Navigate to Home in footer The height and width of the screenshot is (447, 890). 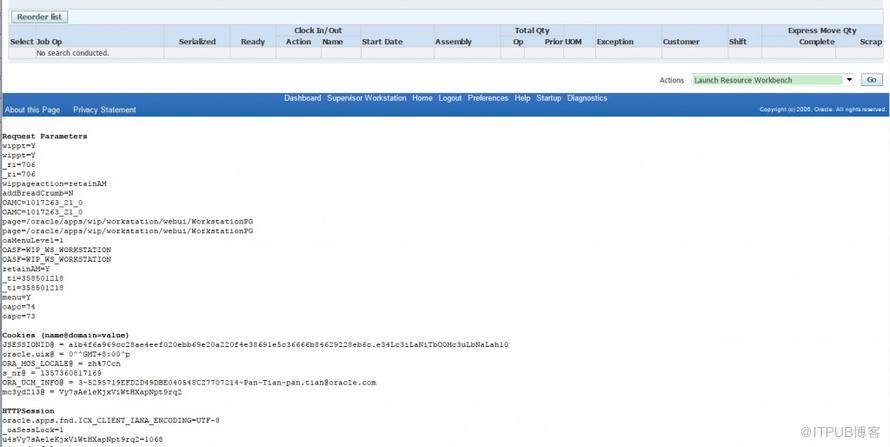422,98
